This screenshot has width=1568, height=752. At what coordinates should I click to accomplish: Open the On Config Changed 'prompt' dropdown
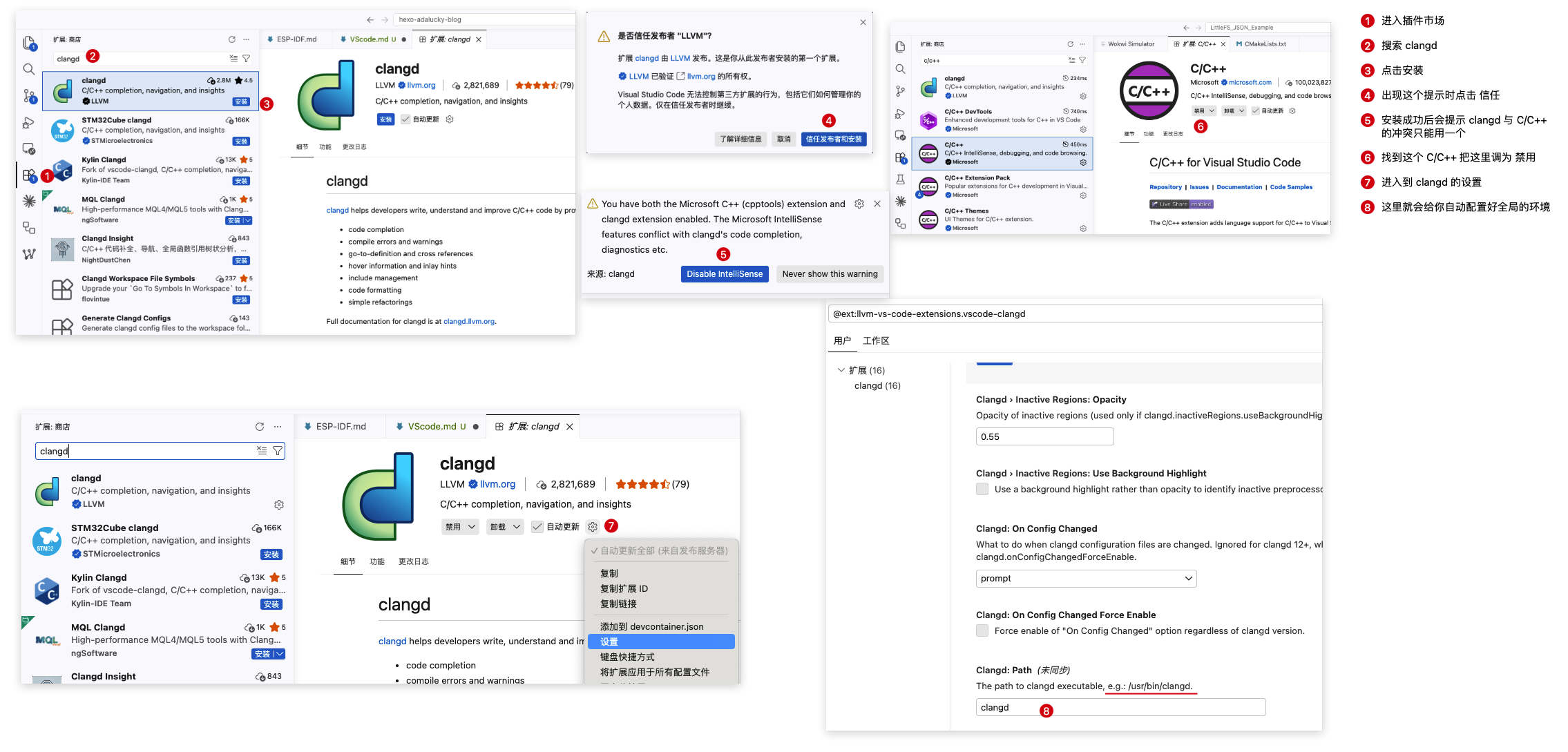[x=1086, y=579]
